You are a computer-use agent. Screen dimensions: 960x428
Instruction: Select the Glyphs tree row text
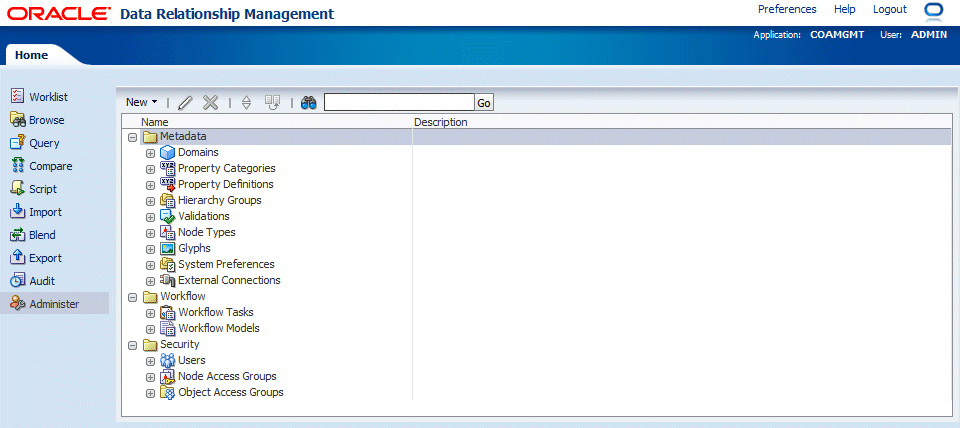[194, 248]
